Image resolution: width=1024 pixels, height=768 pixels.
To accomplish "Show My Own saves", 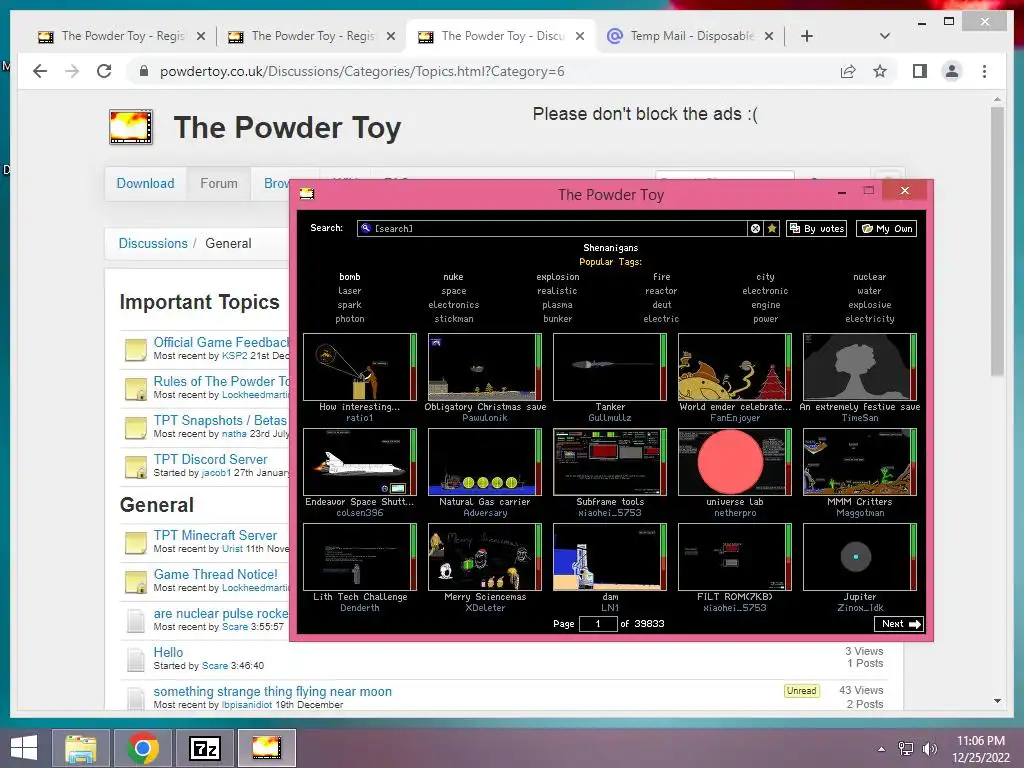I will click(887, 229).
